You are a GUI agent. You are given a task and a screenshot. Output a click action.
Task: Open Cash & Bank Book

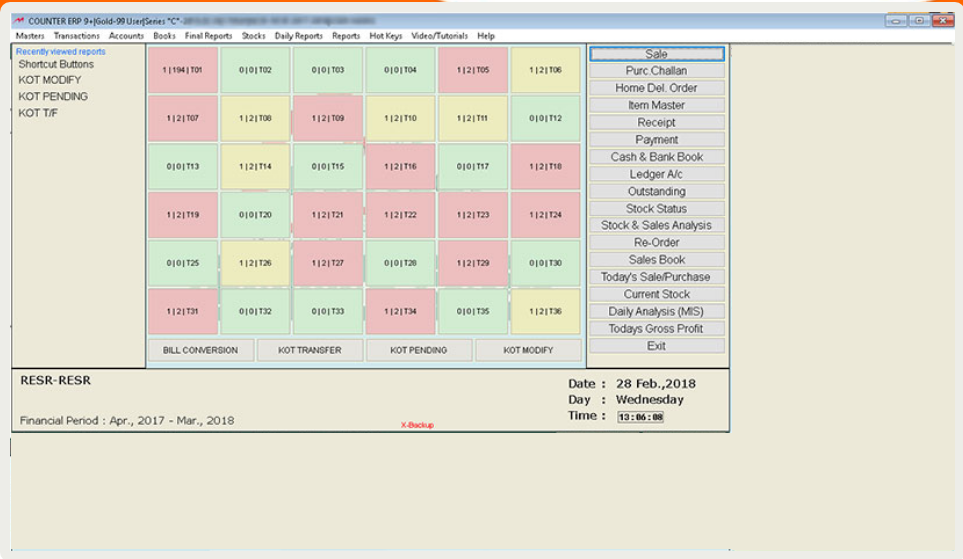pos(657,157)
